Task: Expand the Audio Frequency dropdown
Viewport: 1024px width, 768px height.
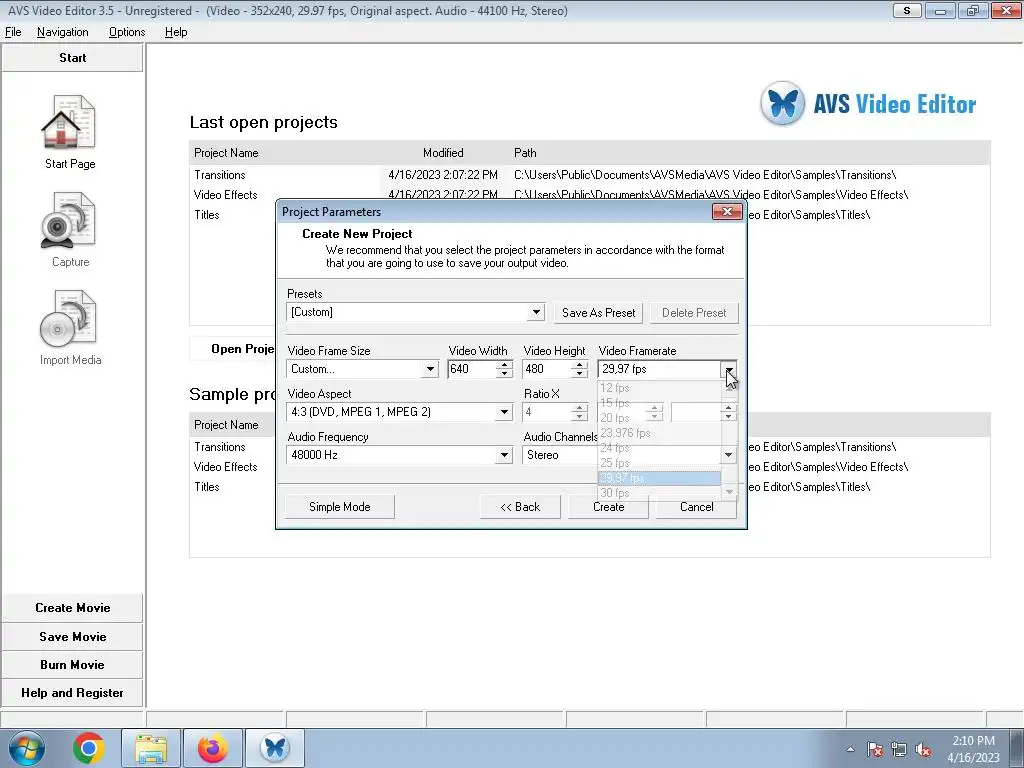Action: pyautogui.click(x=504, y=455)
